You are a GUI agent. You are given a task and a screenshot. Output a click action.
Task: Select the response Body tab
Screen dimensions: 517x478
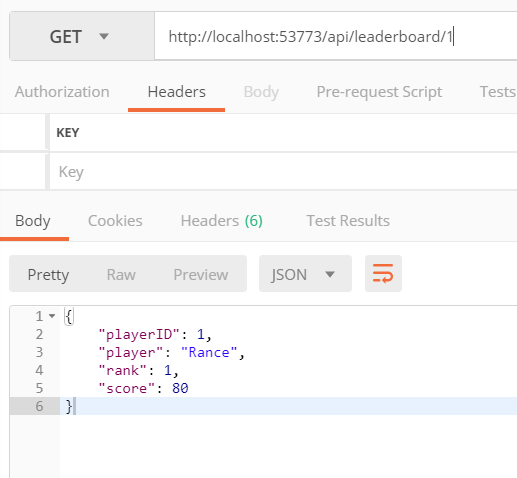click(33, 221)
